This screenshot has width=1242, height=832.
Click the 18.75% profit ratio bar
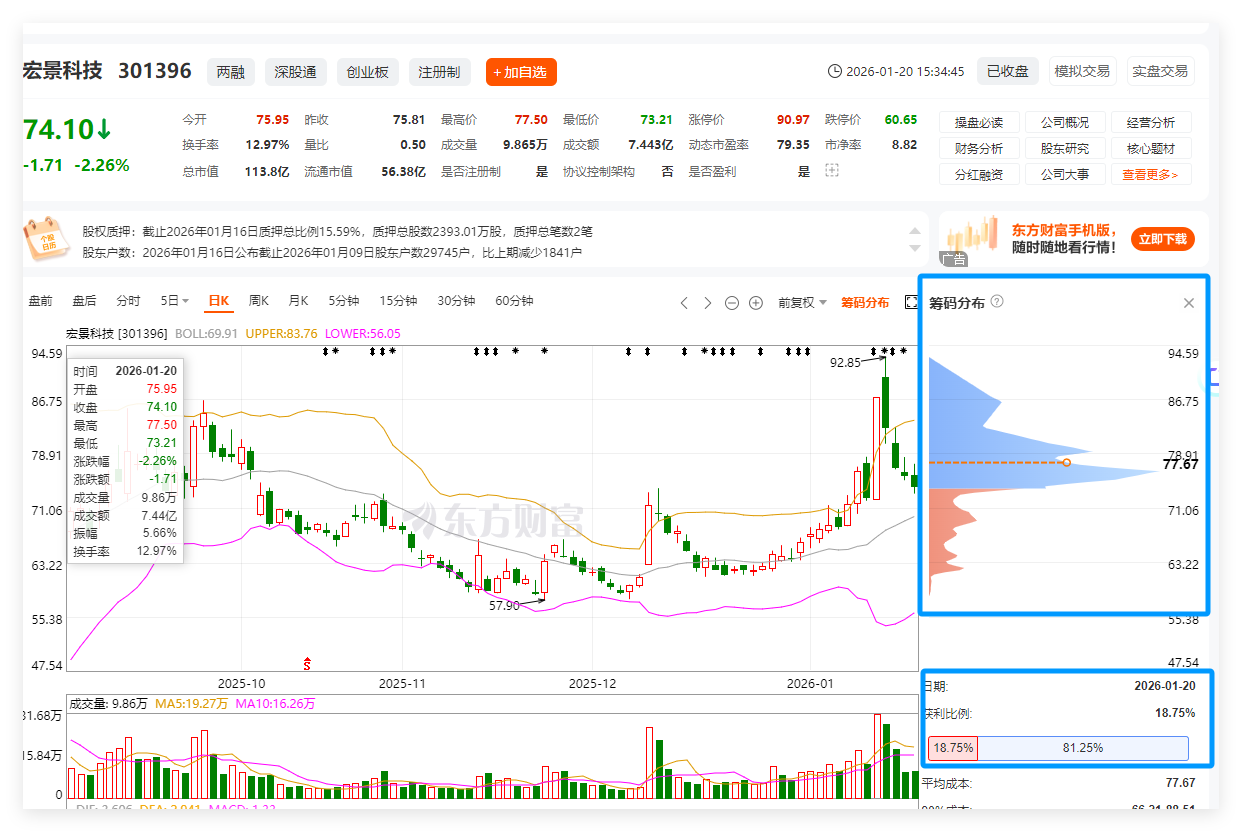(x=953, y=748)
